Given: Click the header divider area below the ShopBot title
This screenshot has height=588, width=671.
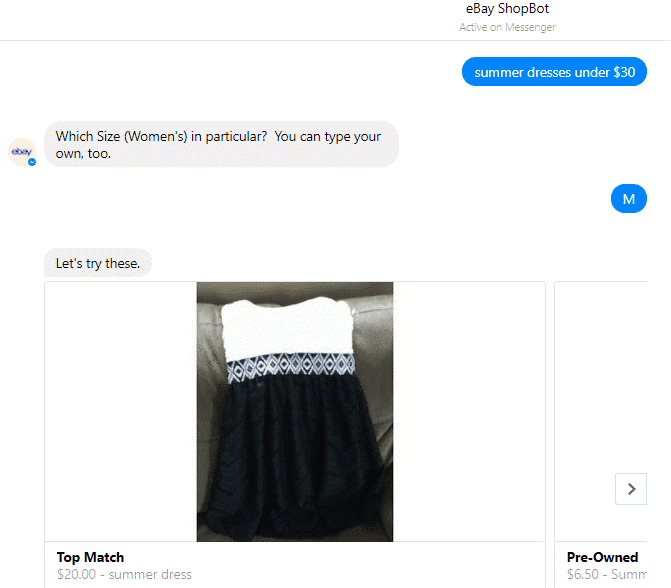Looking at the screenshot, I should (x=336, y=41).
